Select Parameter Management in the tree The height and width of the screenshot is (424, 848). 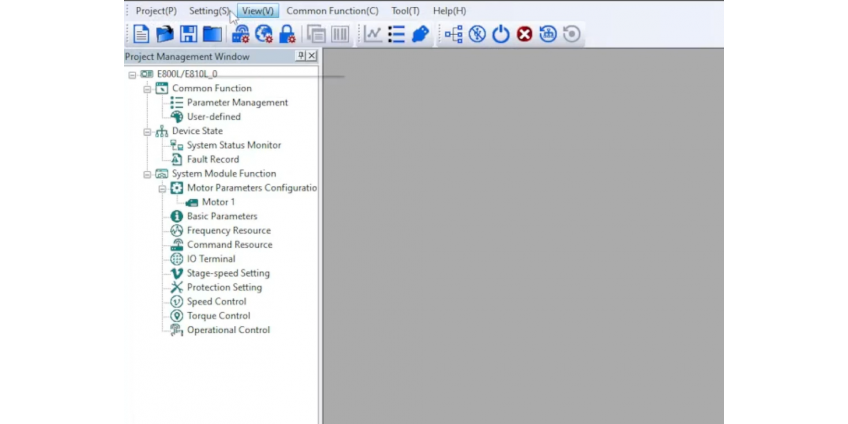[x=237, y=102]
